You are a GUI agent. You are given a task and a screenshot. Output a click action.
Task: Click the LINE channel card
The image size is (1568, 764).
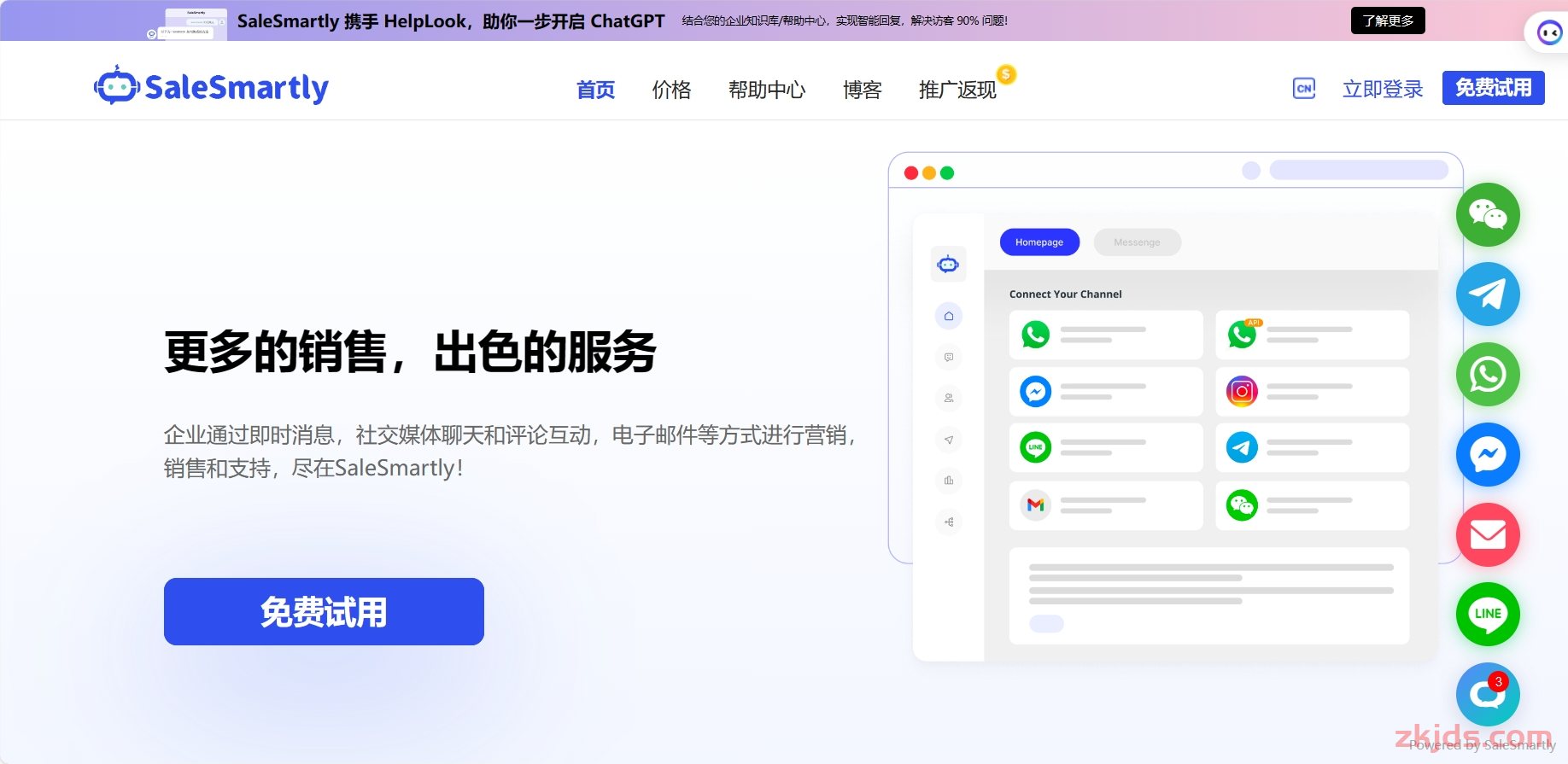[1106, 447]
